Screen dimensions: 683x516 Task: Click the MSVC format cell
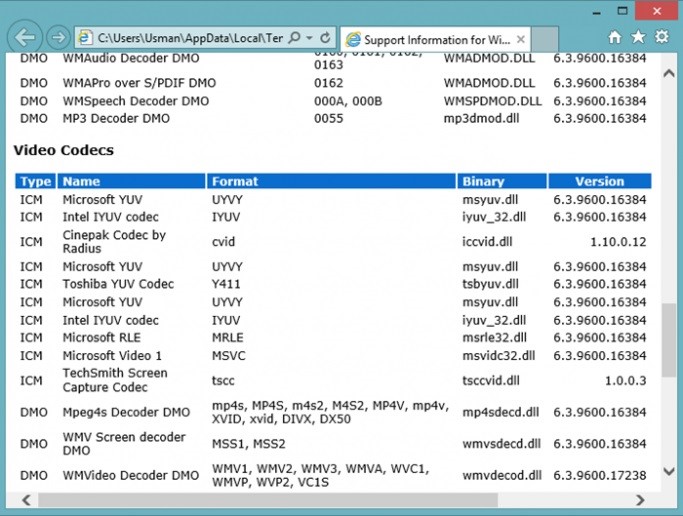coord(229,356)
